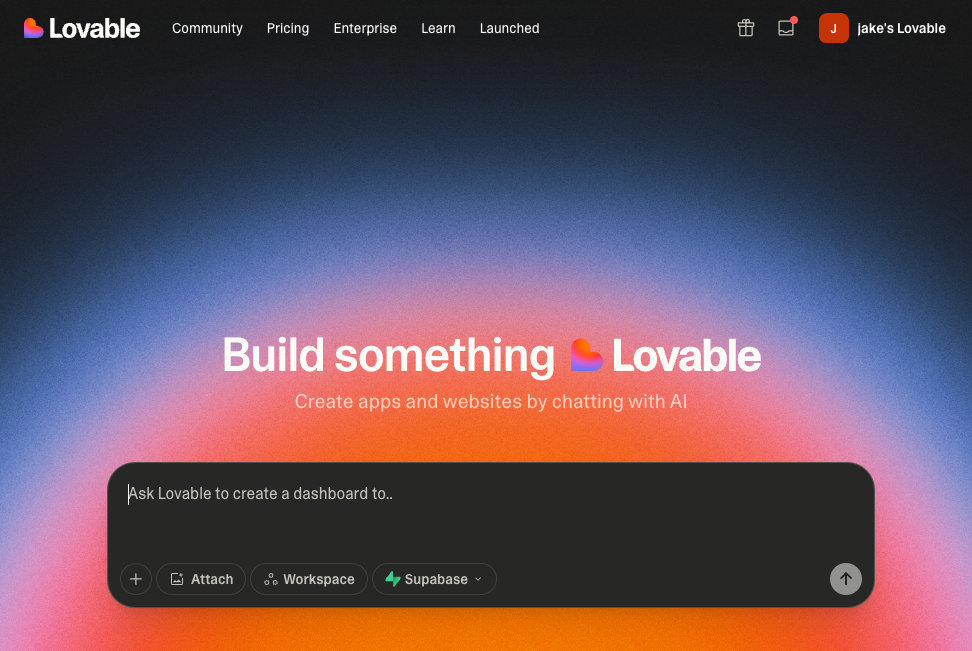Click the orange J avatar
Screen dimensions: 972x651
pos(833,28)
